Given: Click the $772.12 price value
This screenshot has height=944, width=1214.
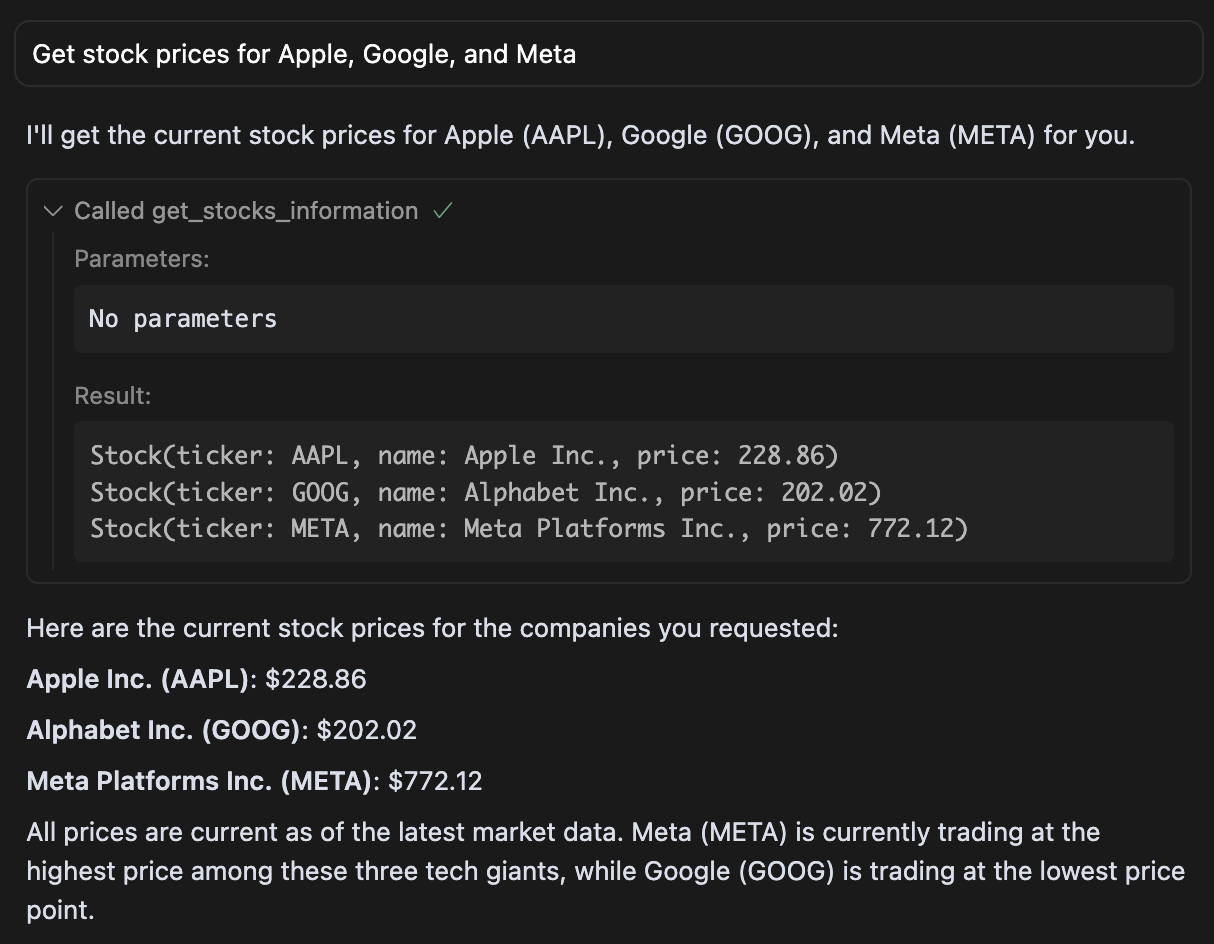Looking at the screenshot, I should point(435,781).
